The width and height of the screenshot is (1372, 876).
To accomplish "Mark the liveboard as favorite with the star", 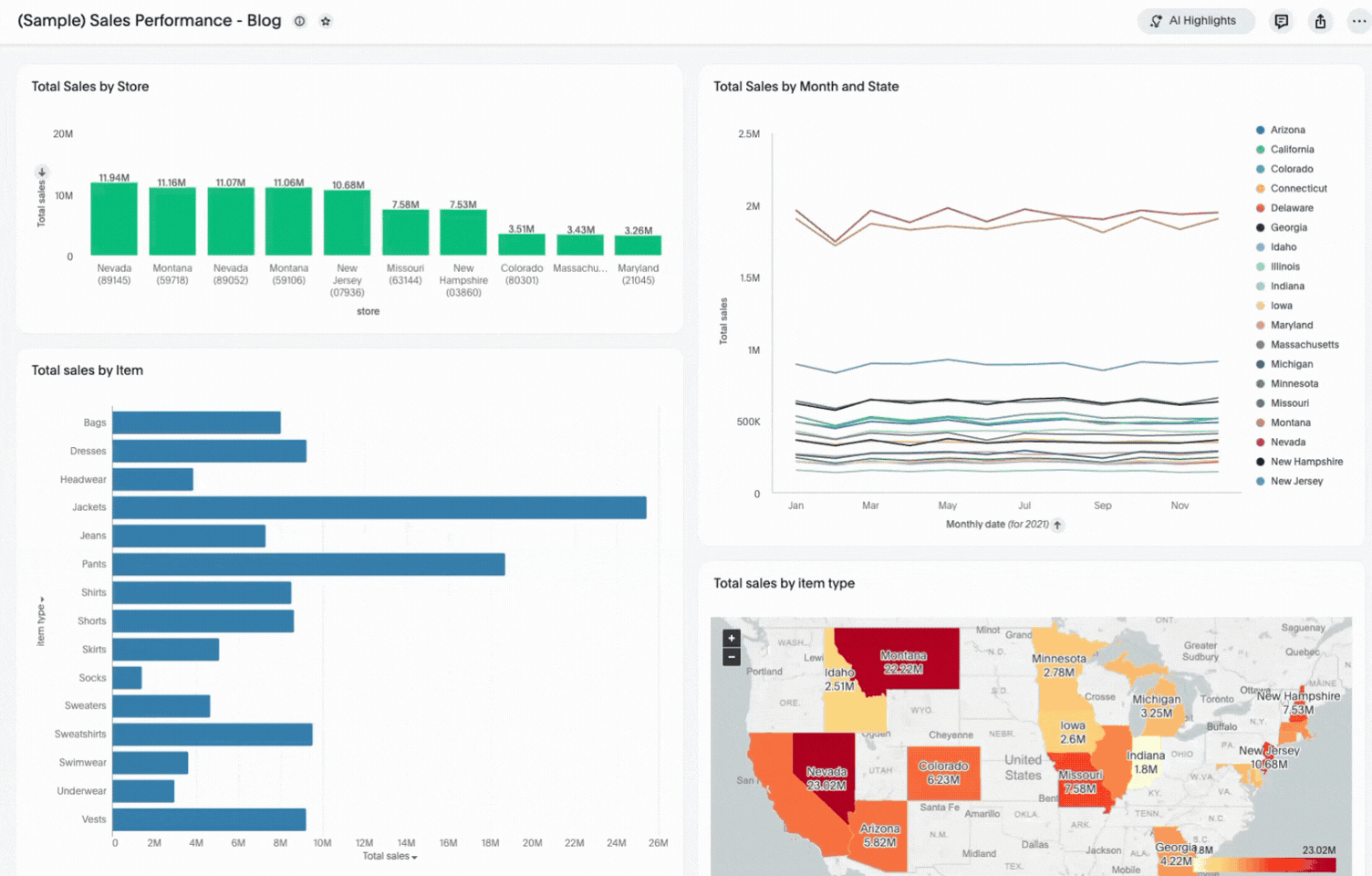I will click(x=326, y=21).
